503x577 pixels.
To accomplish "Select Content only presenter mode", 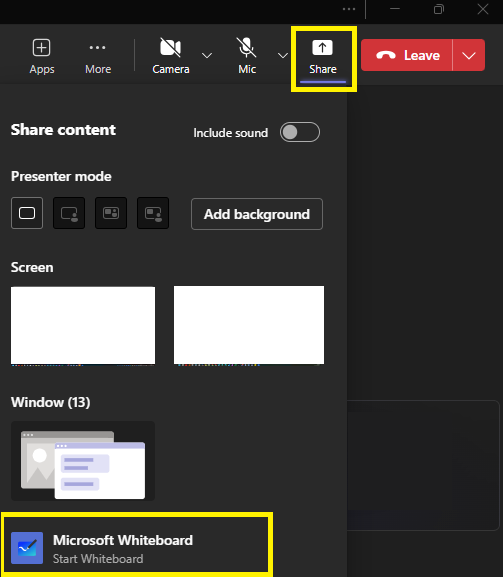I will (x=27, y=213).
